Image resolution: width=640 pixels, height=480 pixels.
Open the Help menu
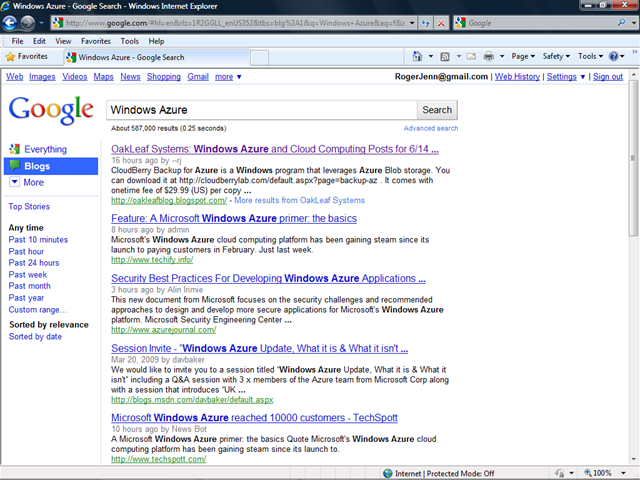[x=156, y=41]
